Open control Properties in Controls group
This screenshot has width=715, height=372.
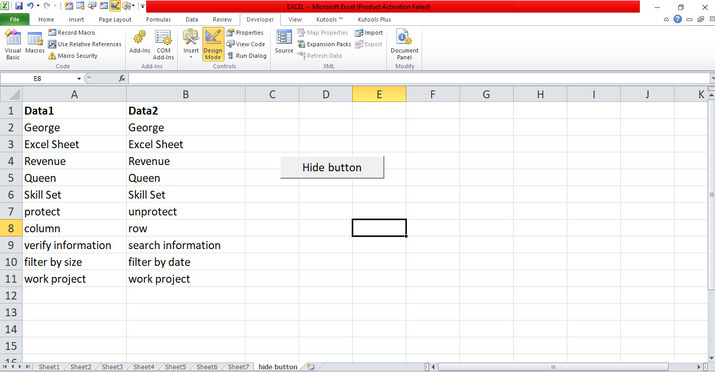tap(245, 32)
